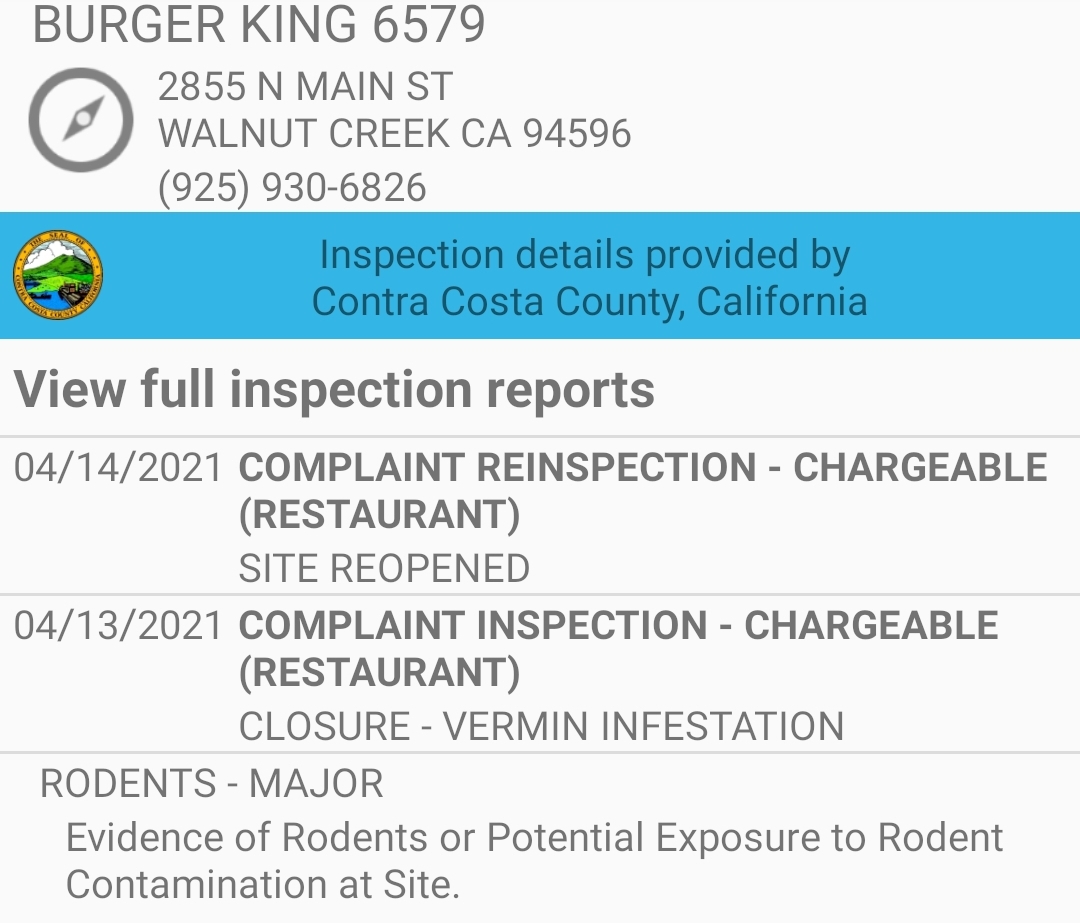Viewport: 1080px width, 923px height.
Task: Select the WALNUT CREEK CA 94596 line
Action: 395,134
